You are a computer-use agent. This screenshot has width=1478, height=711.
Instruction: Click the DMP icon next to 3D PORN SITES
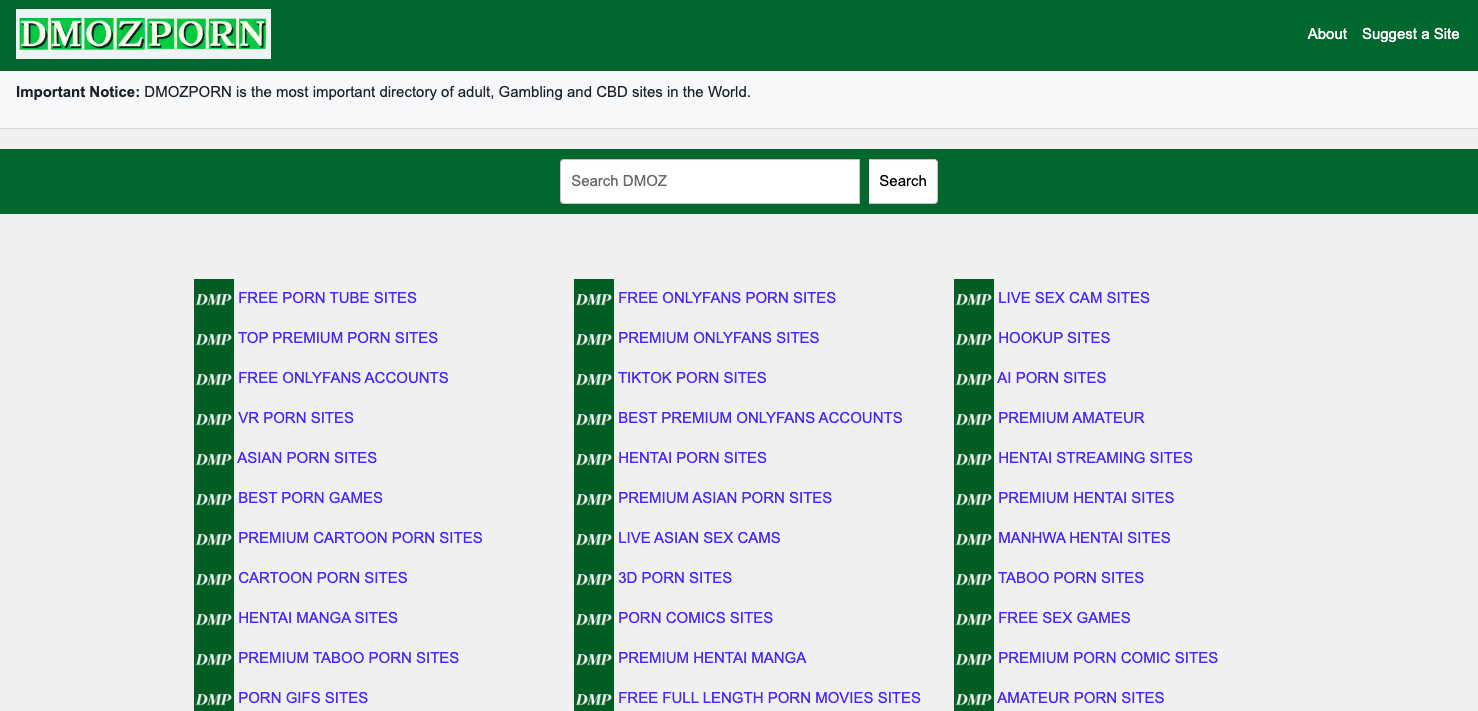pos(594,578)
